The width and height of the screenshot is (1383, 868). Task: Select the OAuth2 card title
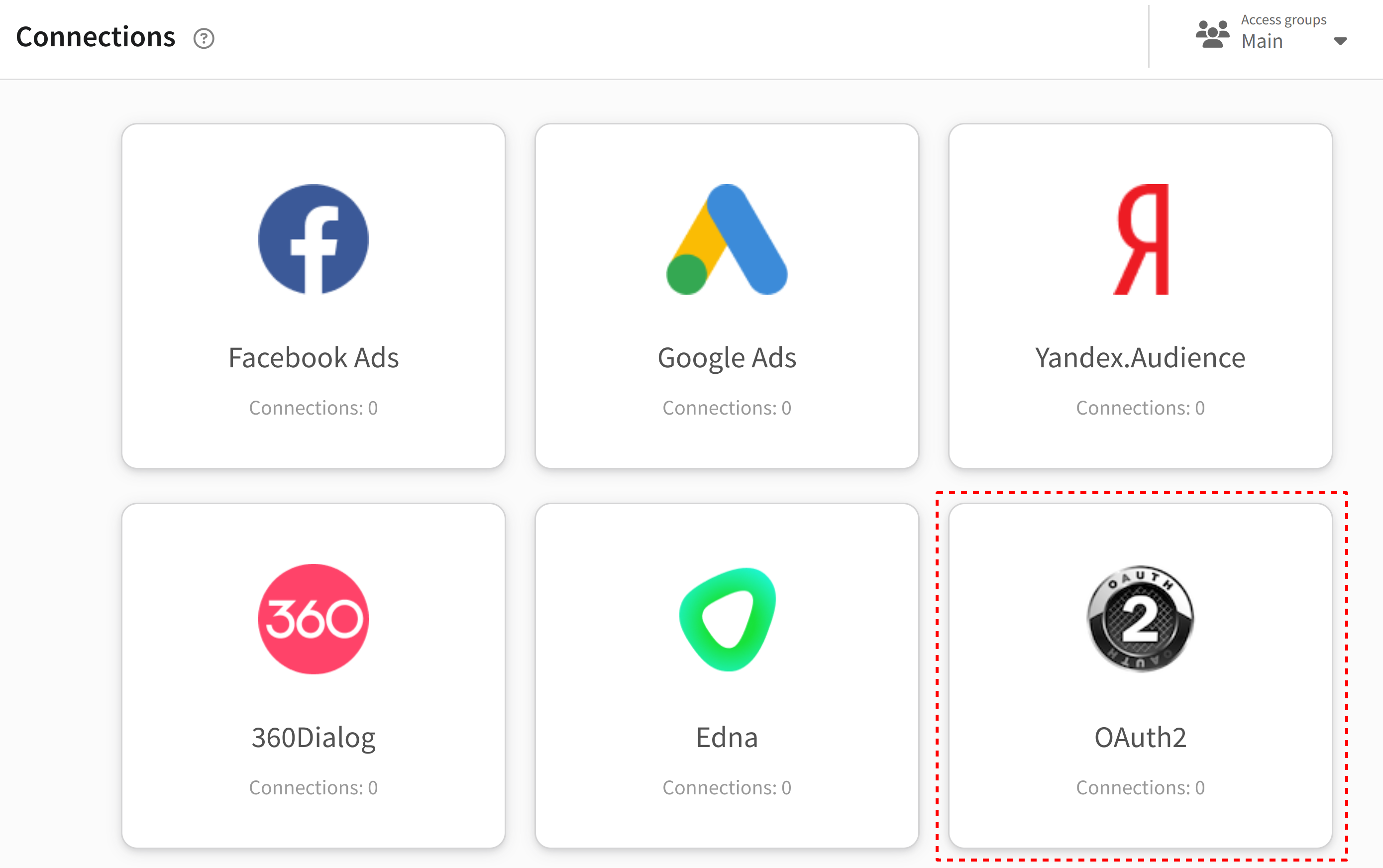click(x=1140, y=737)
